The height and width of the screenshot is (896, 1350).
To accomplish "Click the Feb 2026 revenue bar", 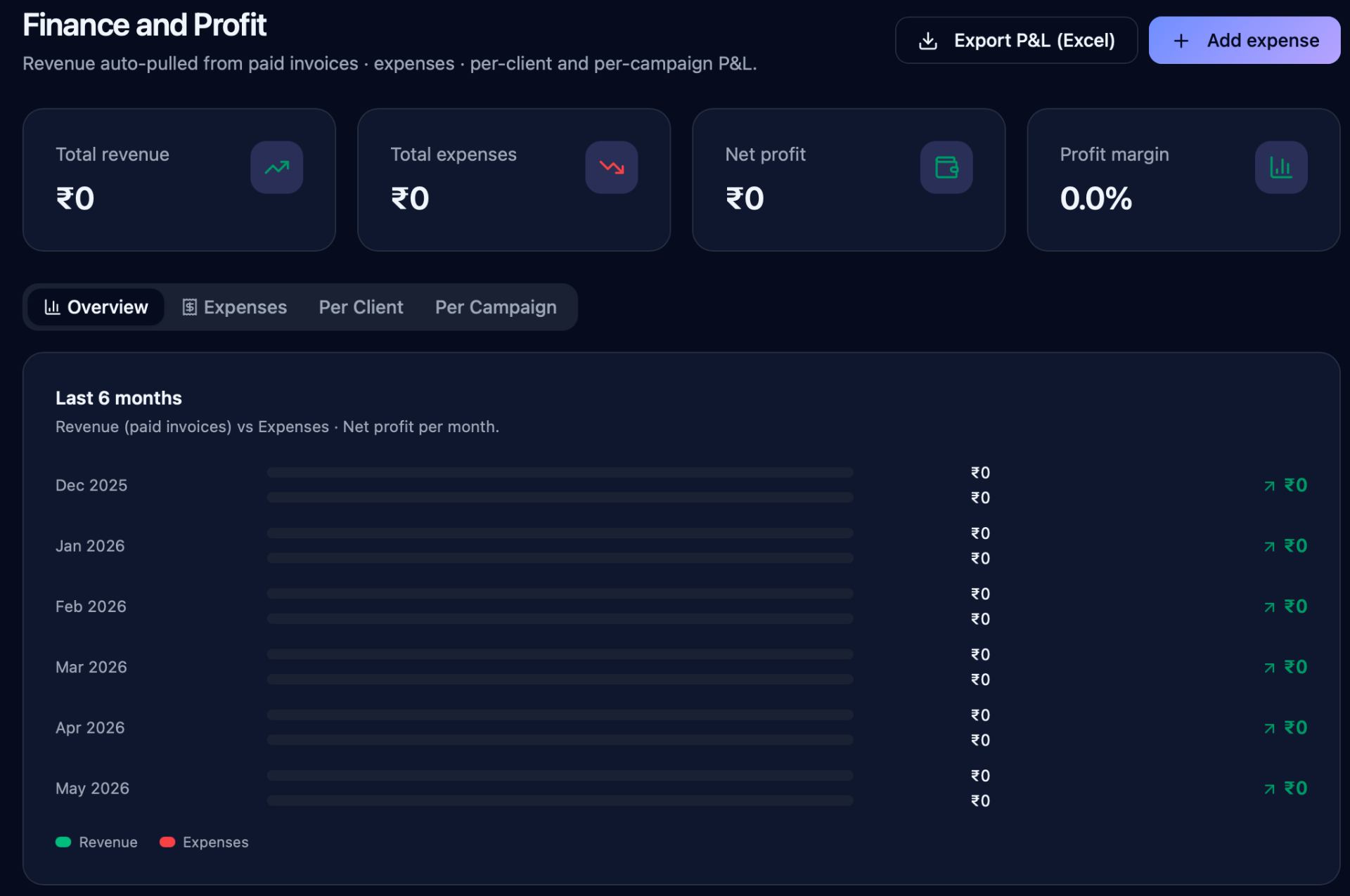I will [560, 593].
